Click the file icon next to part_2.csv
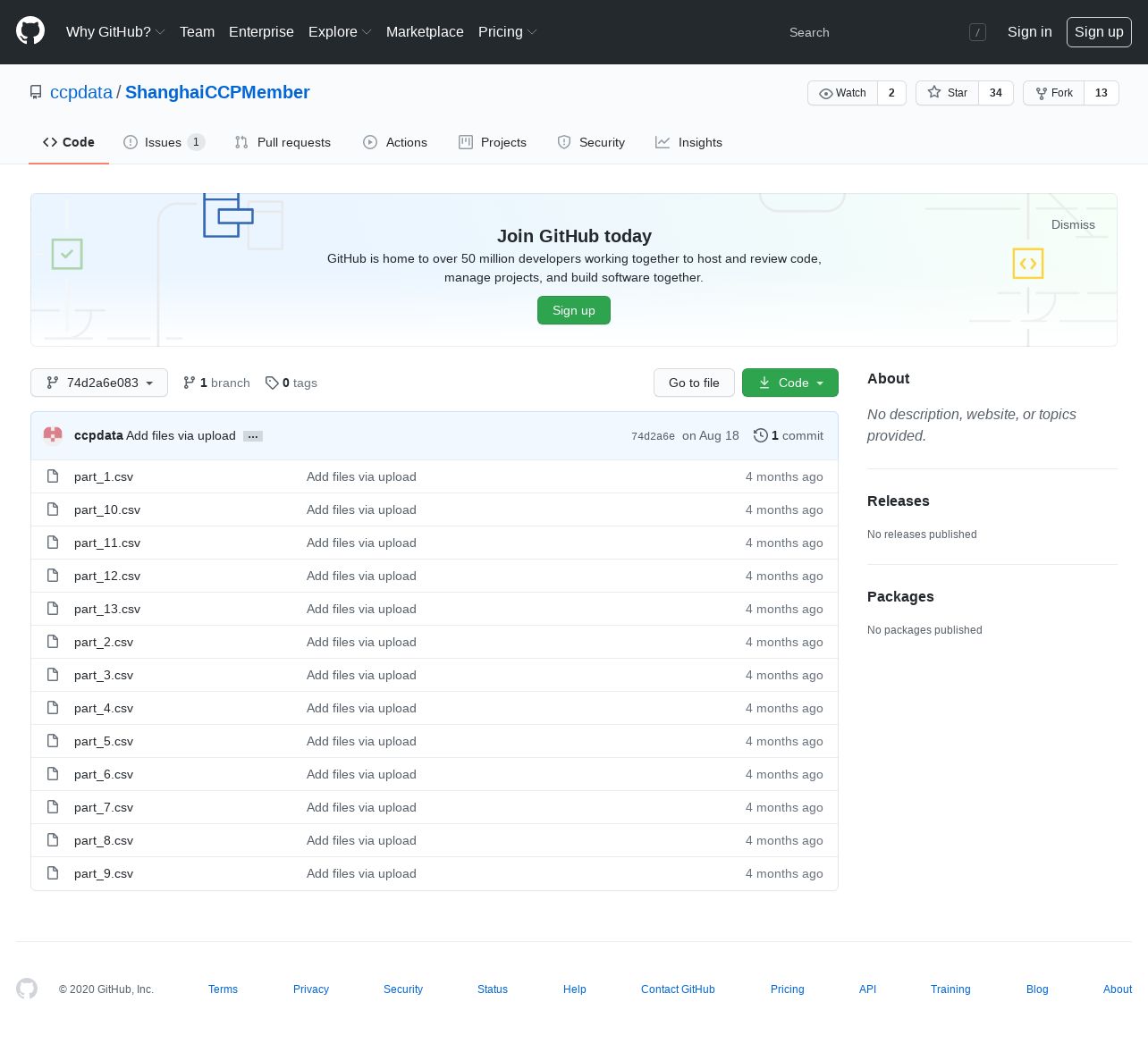The image size is (1148, 1044). pos(53,642)
